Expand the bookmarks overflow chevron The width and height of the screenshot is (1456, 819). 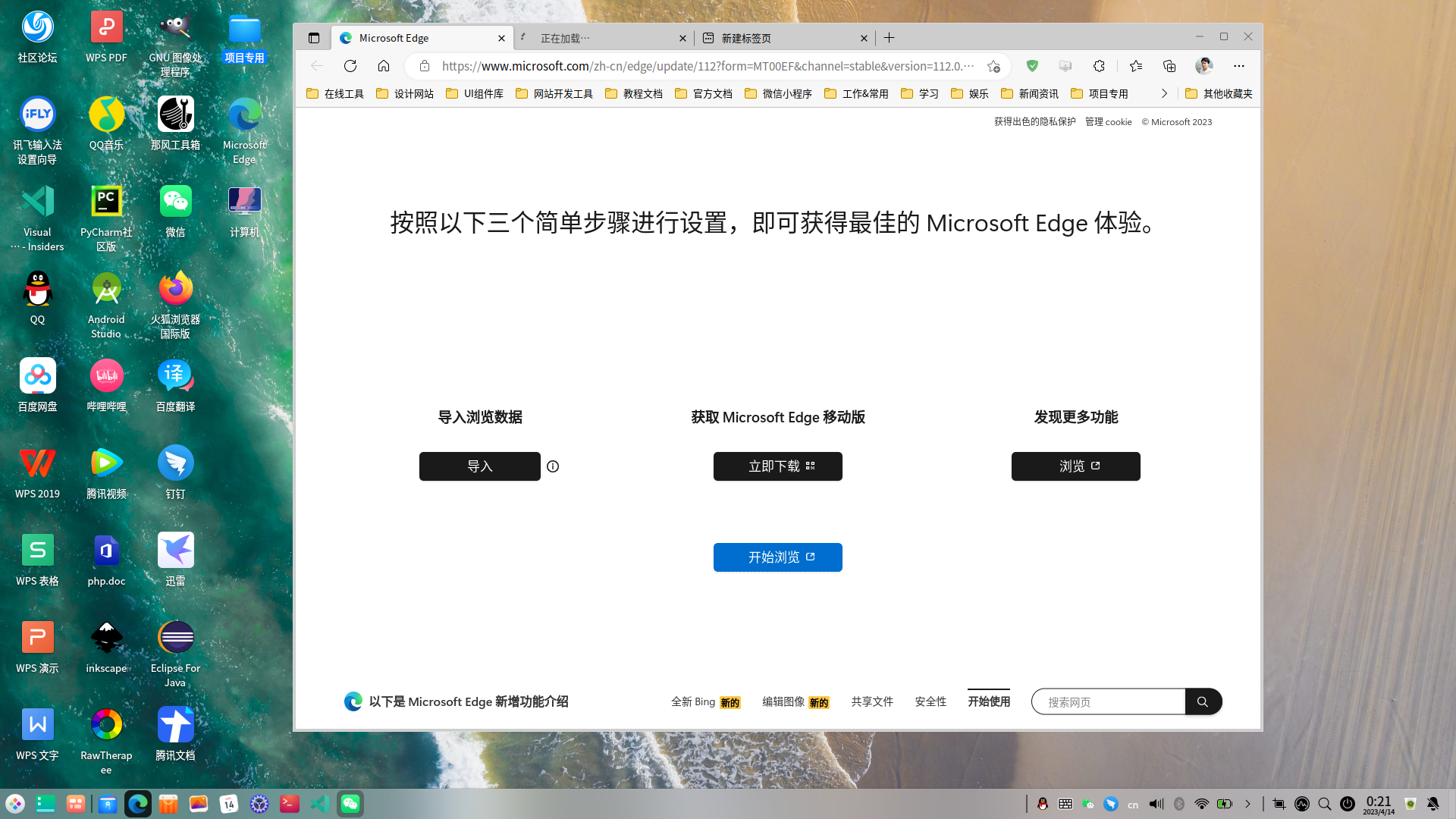(1164, 93)
